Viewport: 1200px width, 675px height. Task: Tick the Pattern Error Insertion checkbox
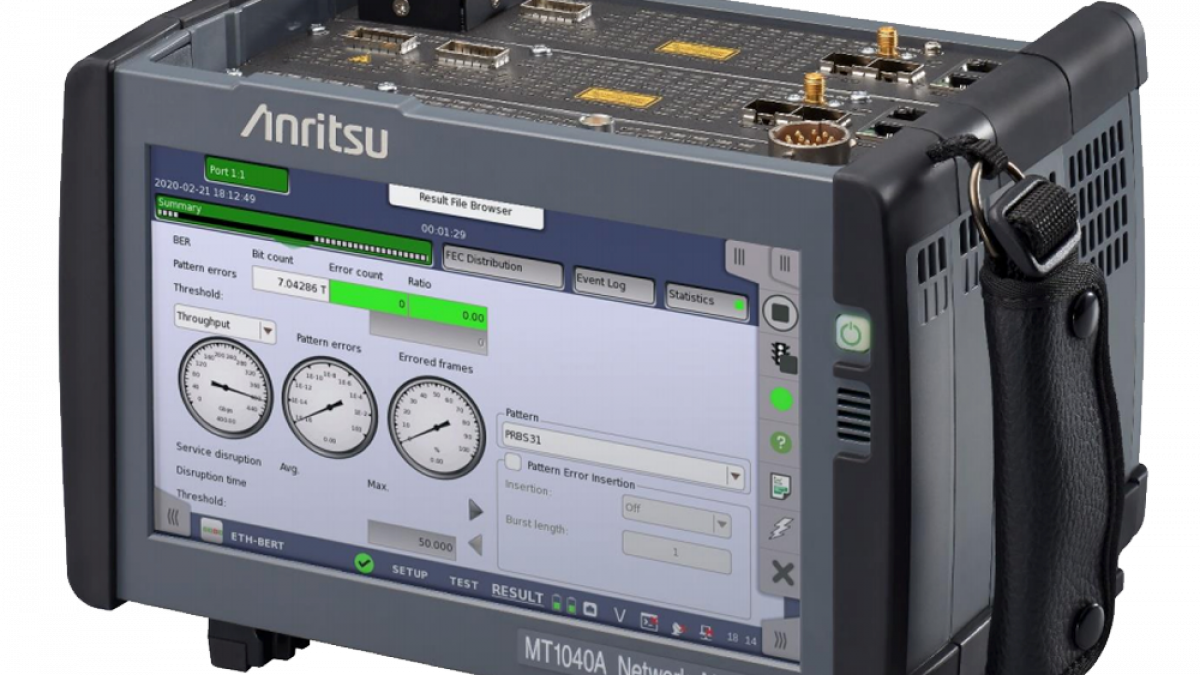tap(513, 462)
